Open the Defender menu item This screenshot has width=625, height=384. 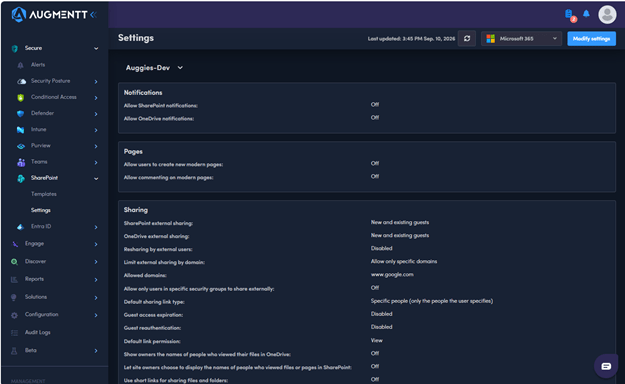point(42,113)
